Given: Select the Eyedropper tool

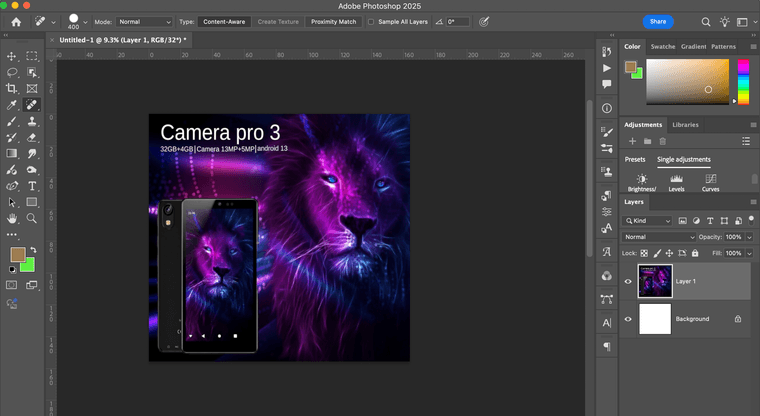Looking at the screenshot, I should pos(11,105).
